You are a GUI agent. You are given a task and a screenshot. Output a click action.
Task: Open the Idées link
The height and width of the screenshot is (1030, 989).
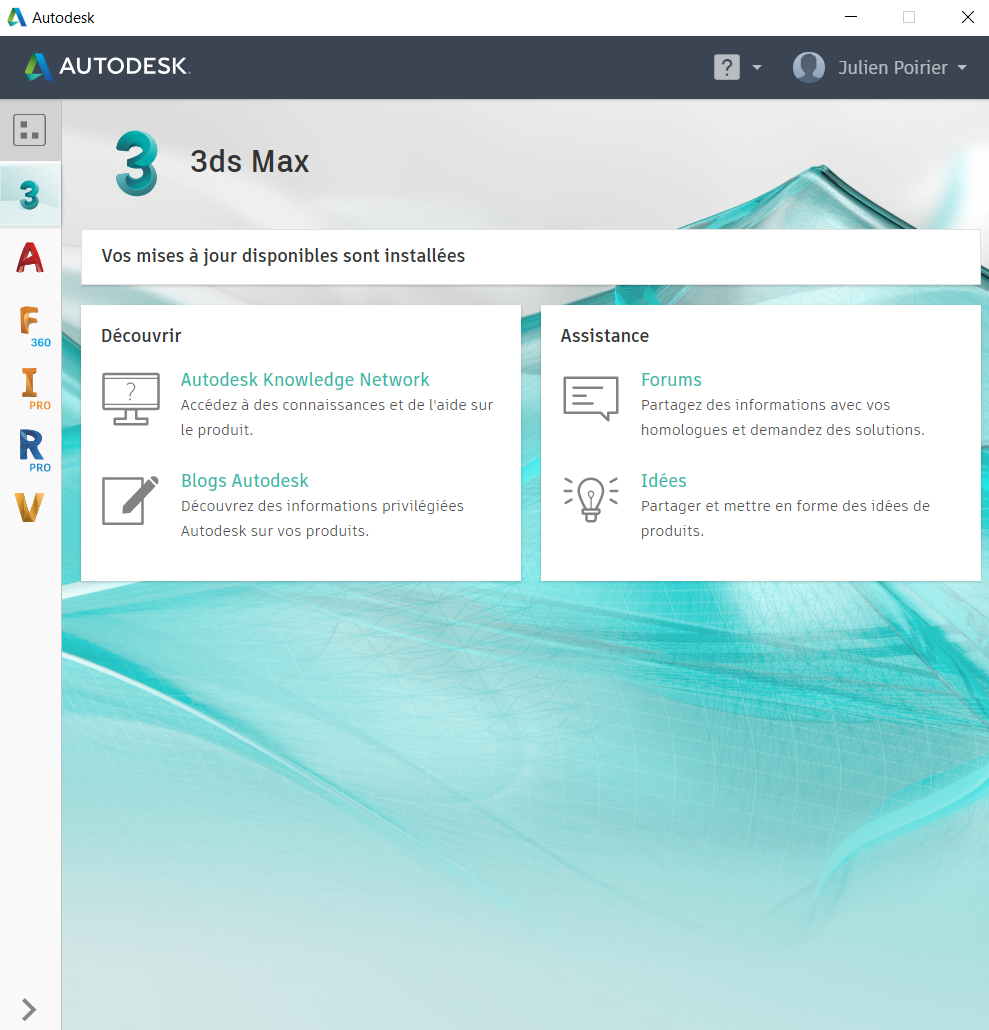tap(663, 481)
